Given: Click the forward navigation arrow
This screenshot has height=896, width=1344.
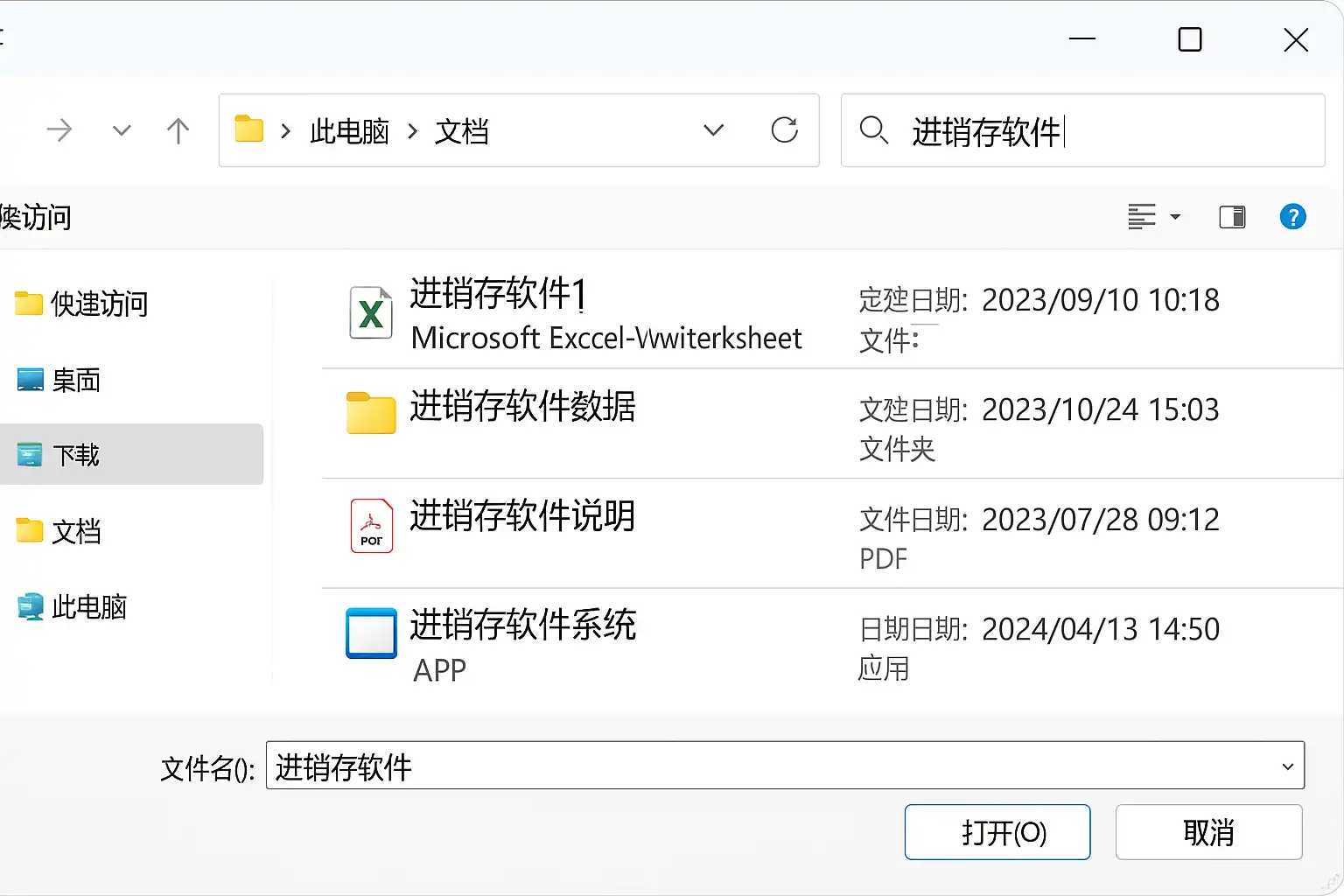Looking at the screenshot, I should click(x=59, y=131).
